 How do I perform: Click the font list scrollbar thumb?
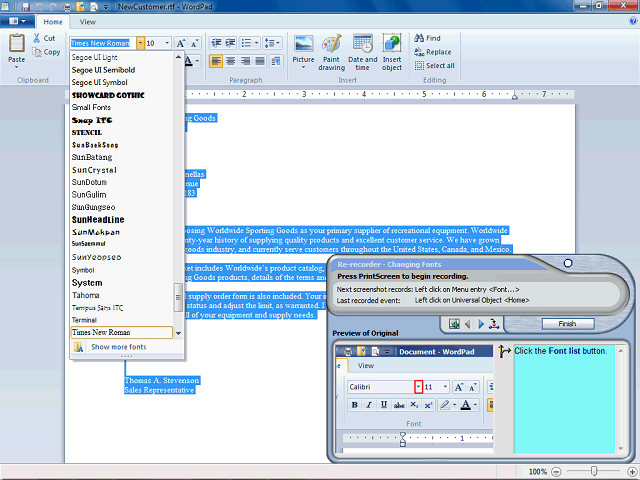178,297
